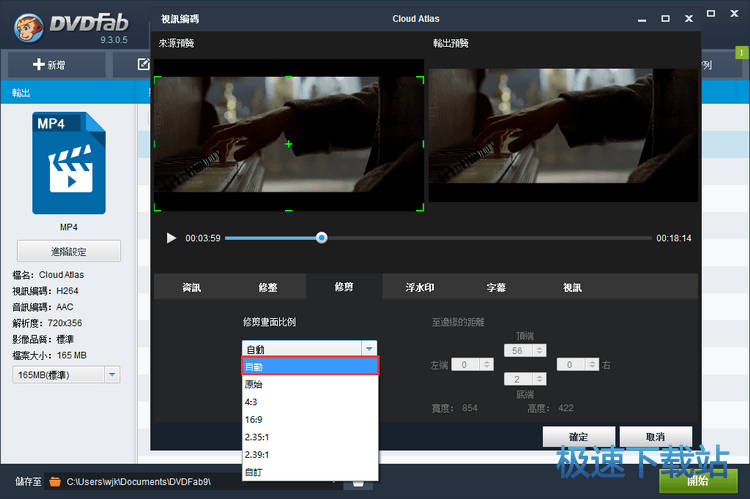Minimize the 視訊編碼 dialog
750x499 pixels.
tap(642, 19)
